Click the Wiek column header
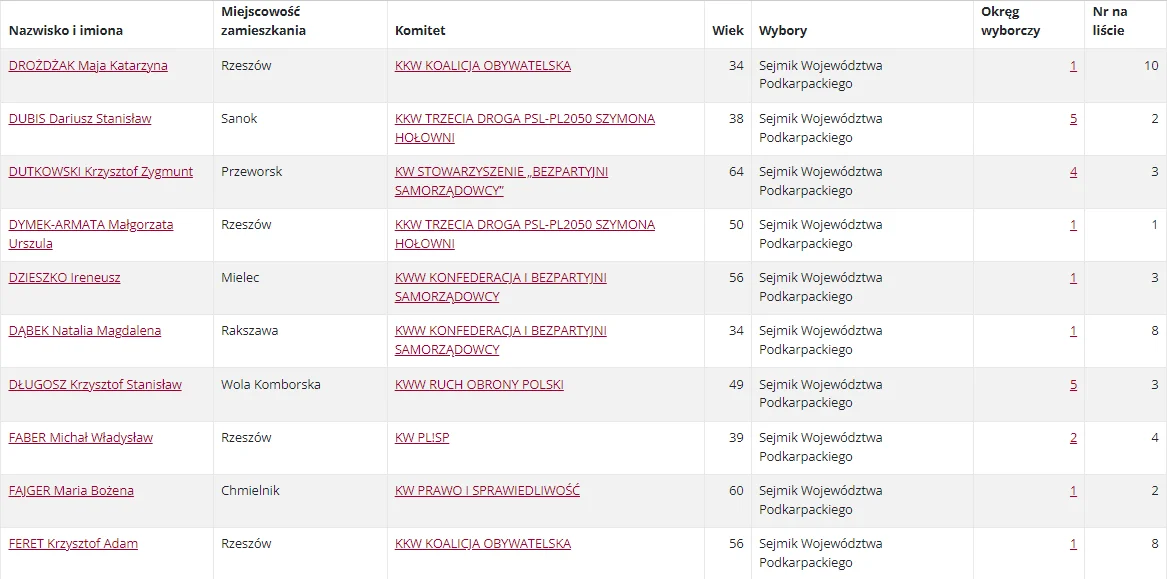Viewport: 1167px width, 579px height. [x=727, y=30]
